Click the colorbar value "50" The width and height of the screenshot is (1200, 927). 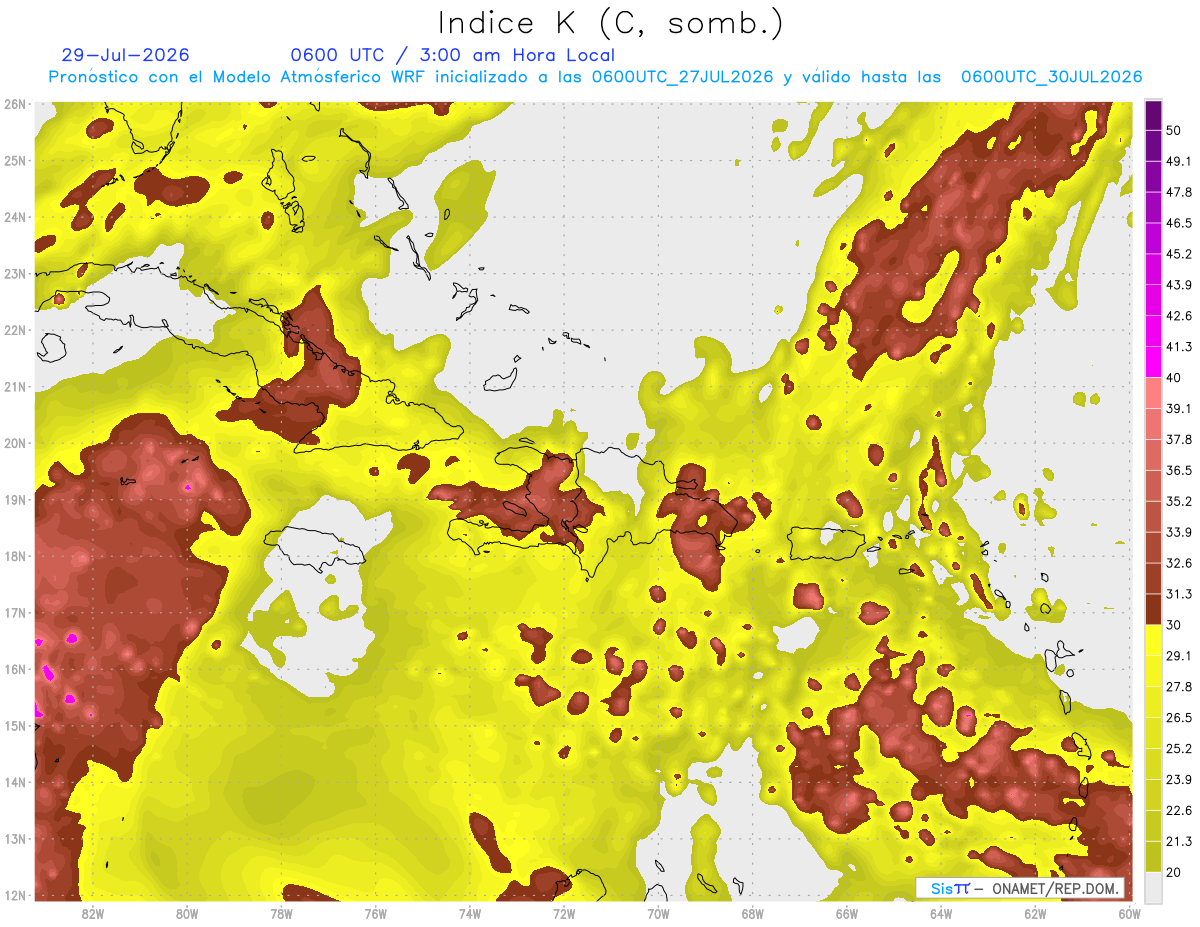pyautogui.click(x=1174, y=131)
